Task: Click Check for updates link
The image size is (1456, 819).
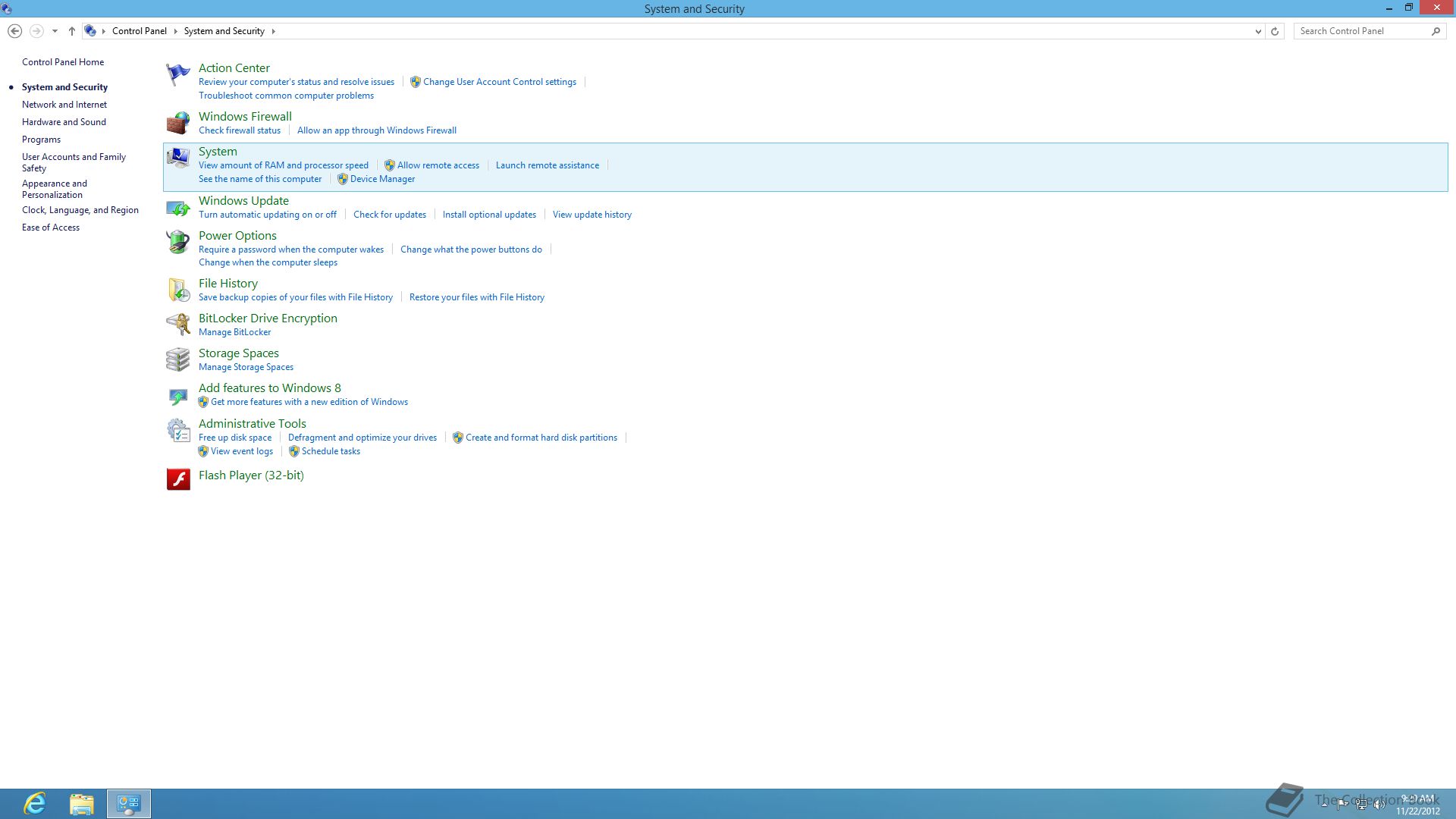Action: click(390, 215)
